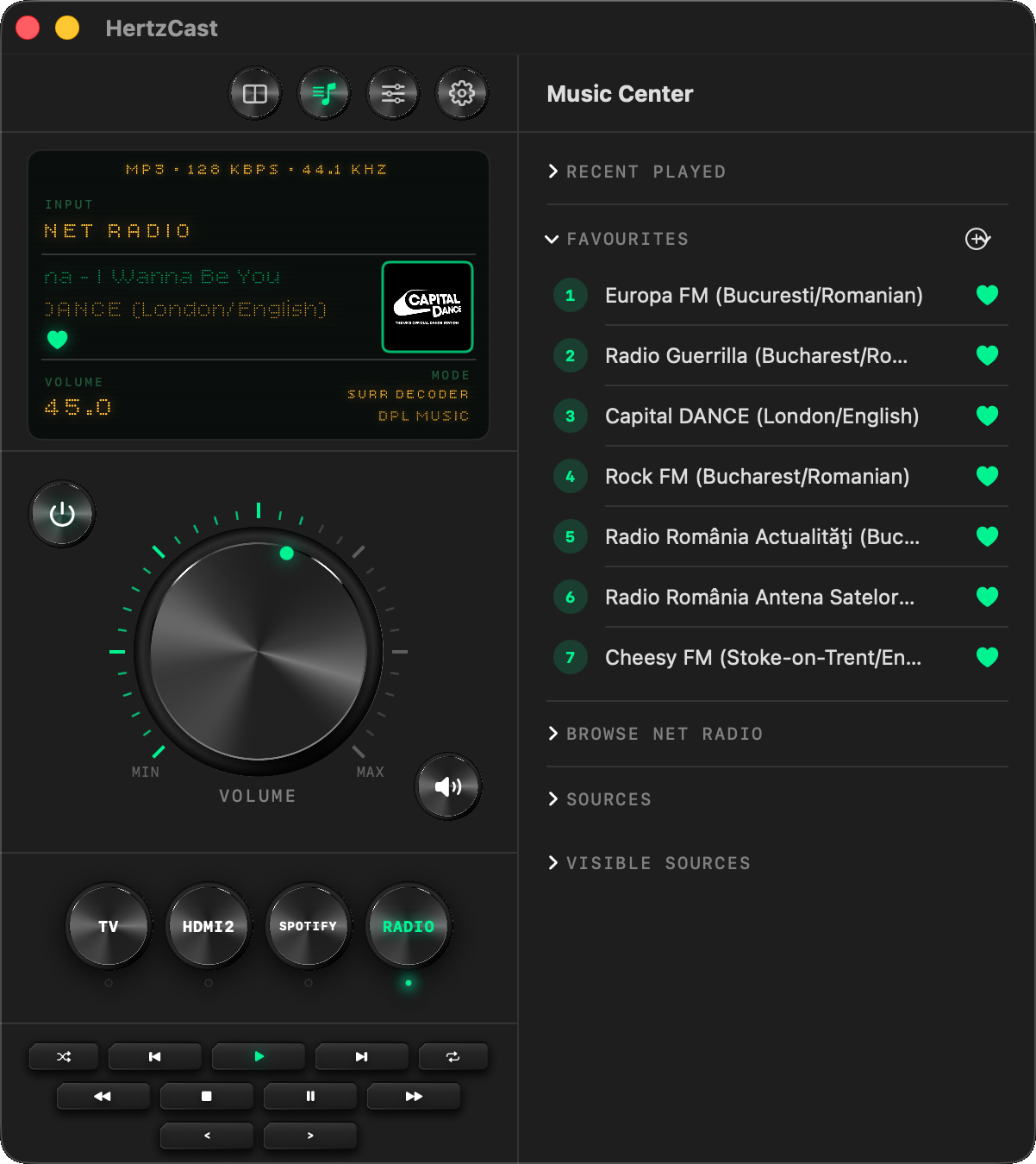Select the Radio input source
This screenshot has width=1036, height=1164.
(x=409, y=926)
